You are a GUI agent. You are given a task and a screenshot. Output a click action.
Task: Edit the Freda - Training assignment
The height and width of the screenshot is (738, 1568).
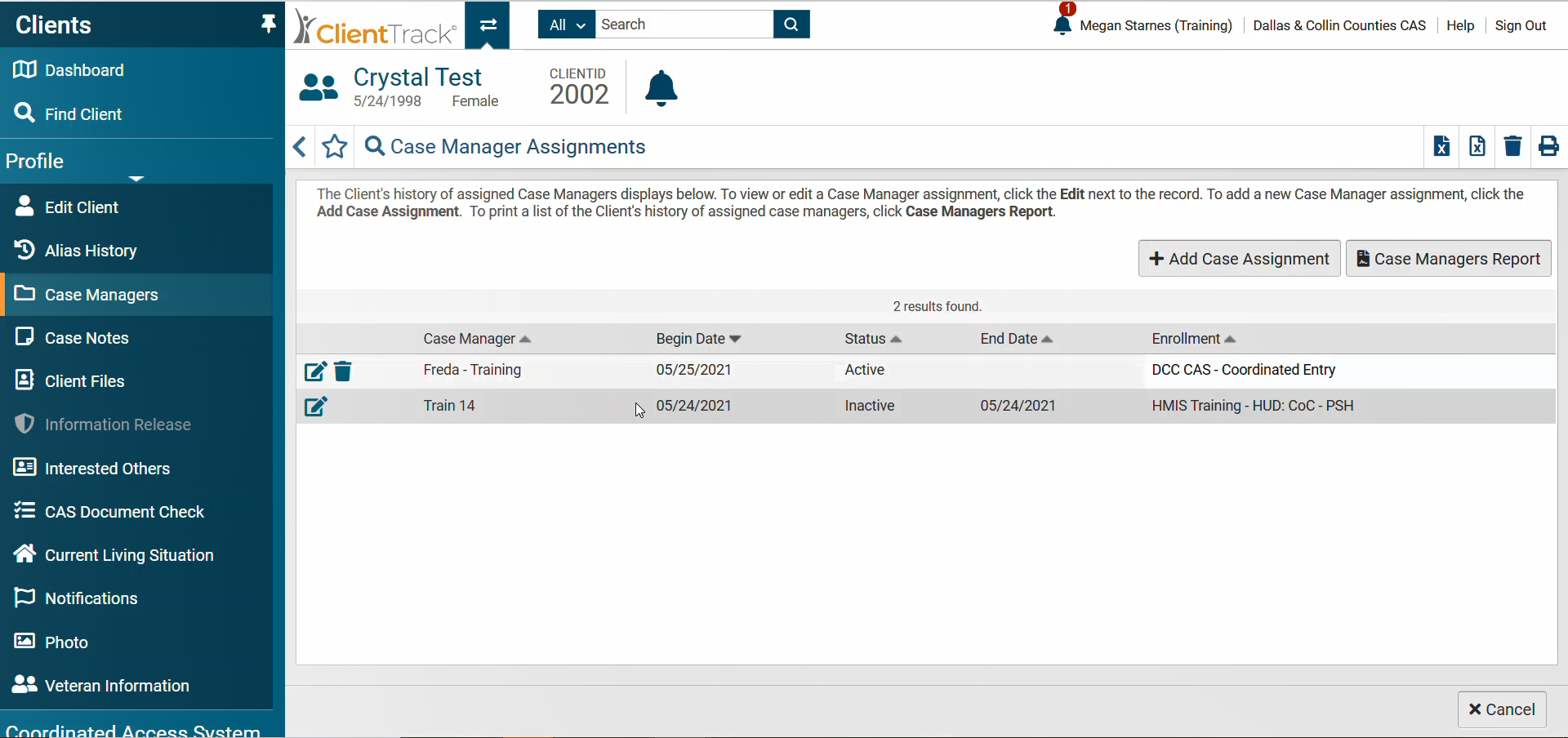pos(316,371)
